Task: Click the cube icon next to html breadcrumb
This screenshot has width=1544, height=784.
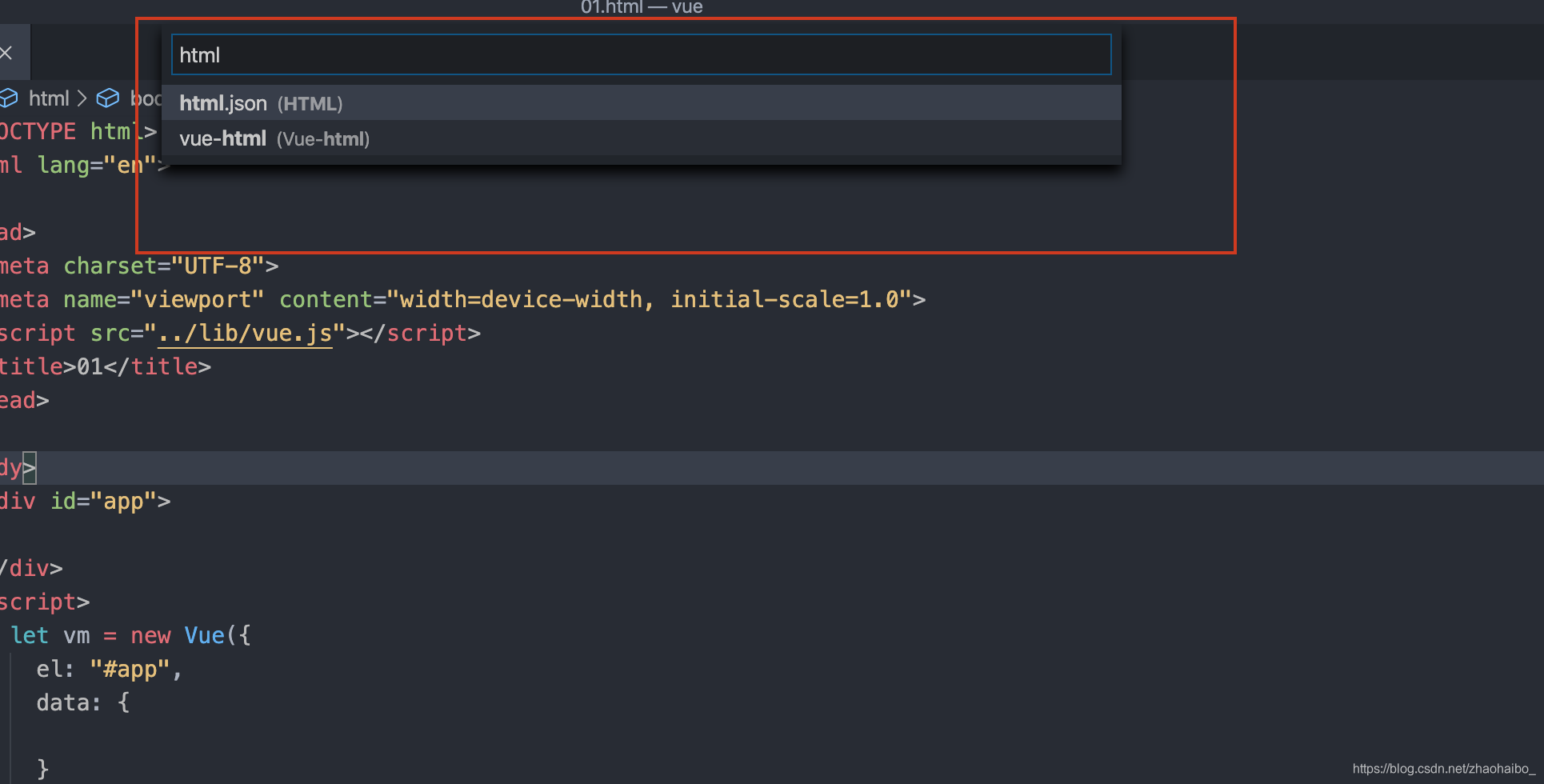Action: click(9, 98)
